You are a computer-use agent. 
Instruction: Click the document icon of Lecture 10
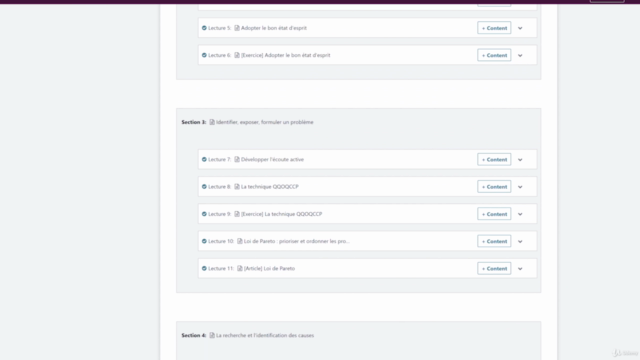240,241
